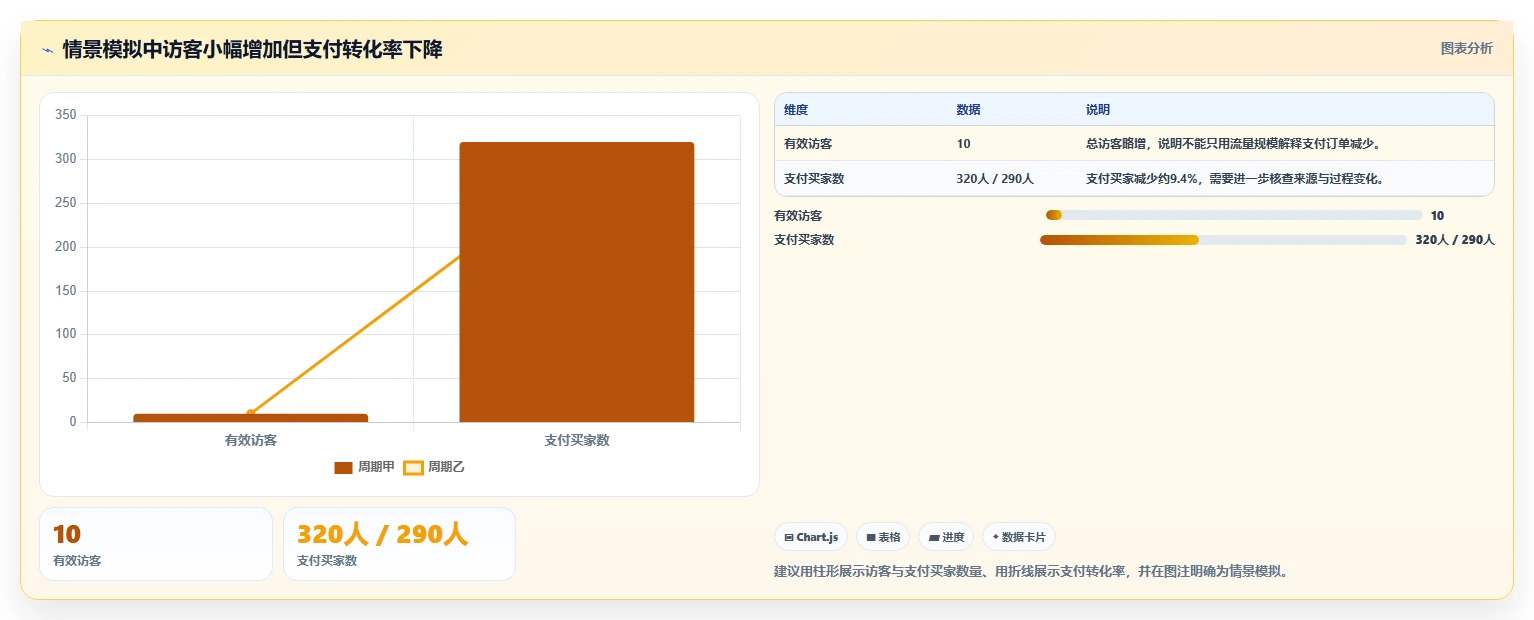1534x620 pixels.
Task: Click the 有效访客 progress bar
Action: click(1234, 215)
